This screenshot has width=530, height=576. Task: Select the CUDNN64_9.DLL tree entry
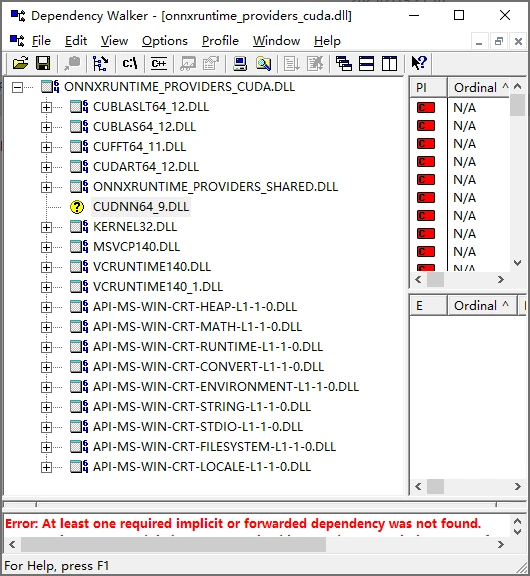[x=141, y=207]
